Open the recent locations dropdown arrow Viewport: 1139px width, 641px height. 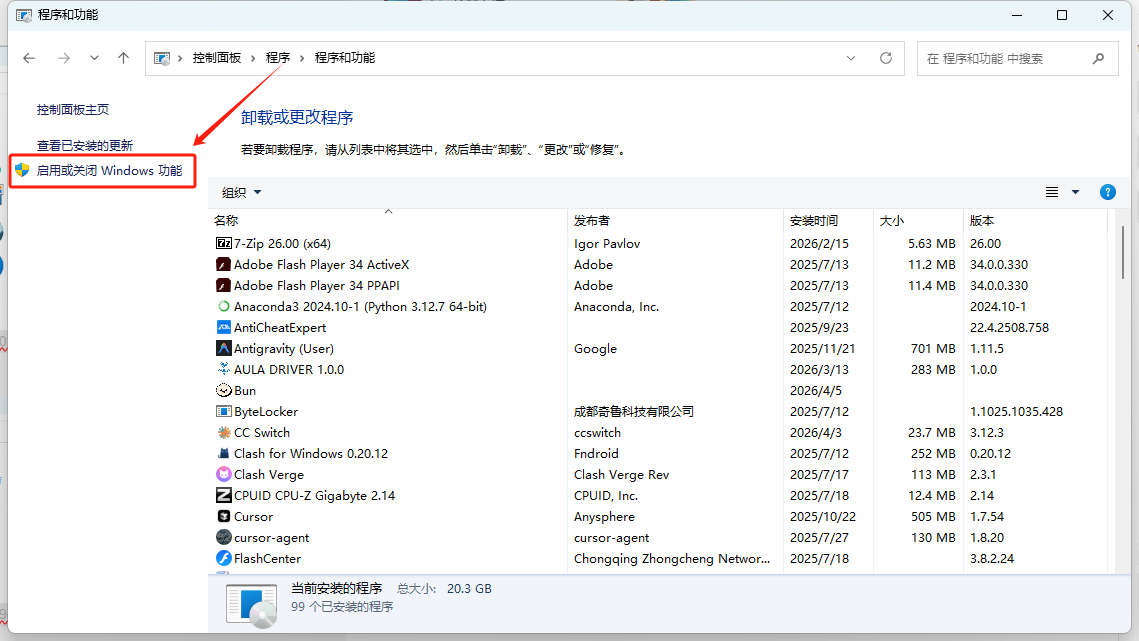coord(94,58)
